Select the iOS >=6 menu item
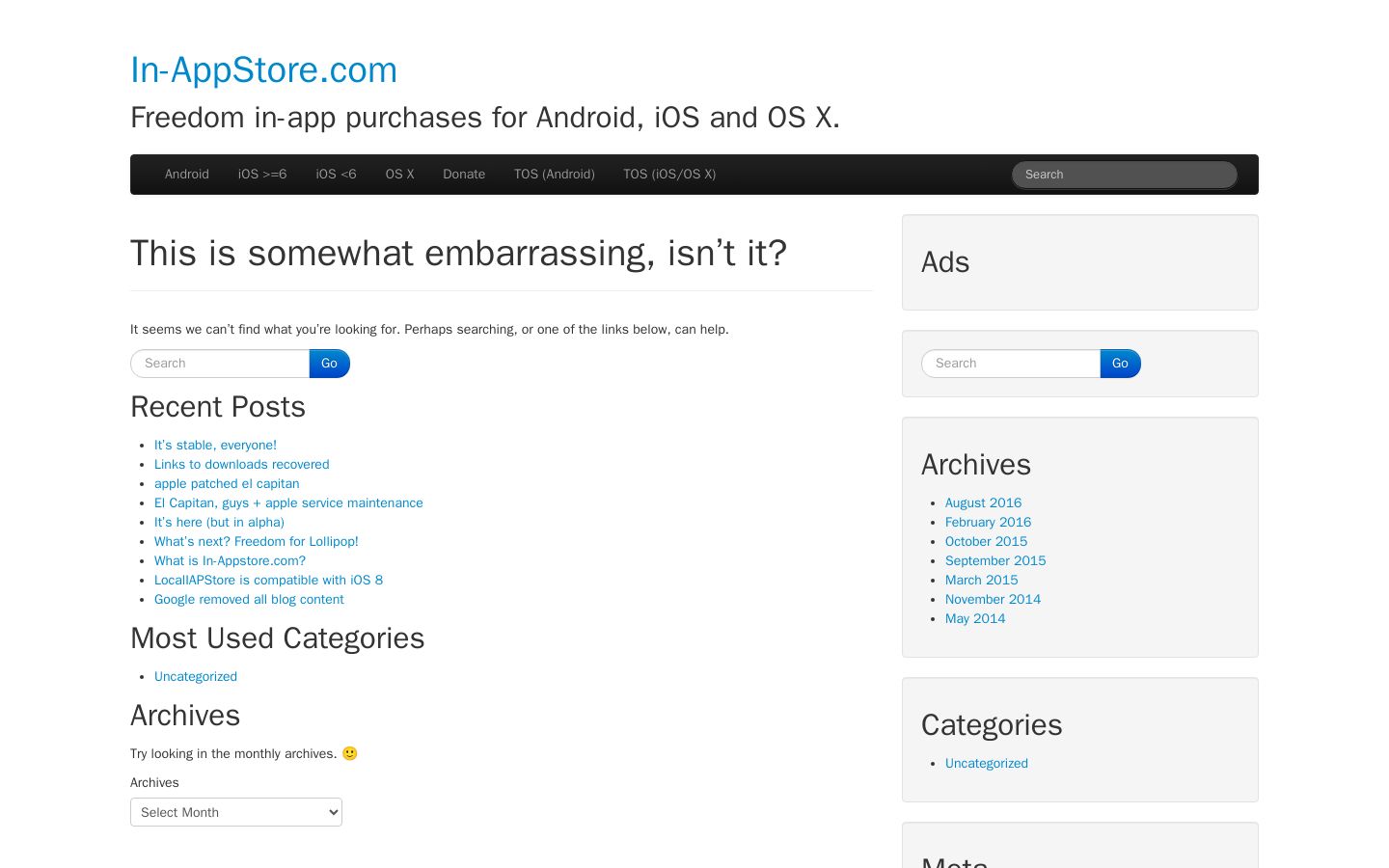The width and height of the screenshot is (1389, 868). point(262,175)
